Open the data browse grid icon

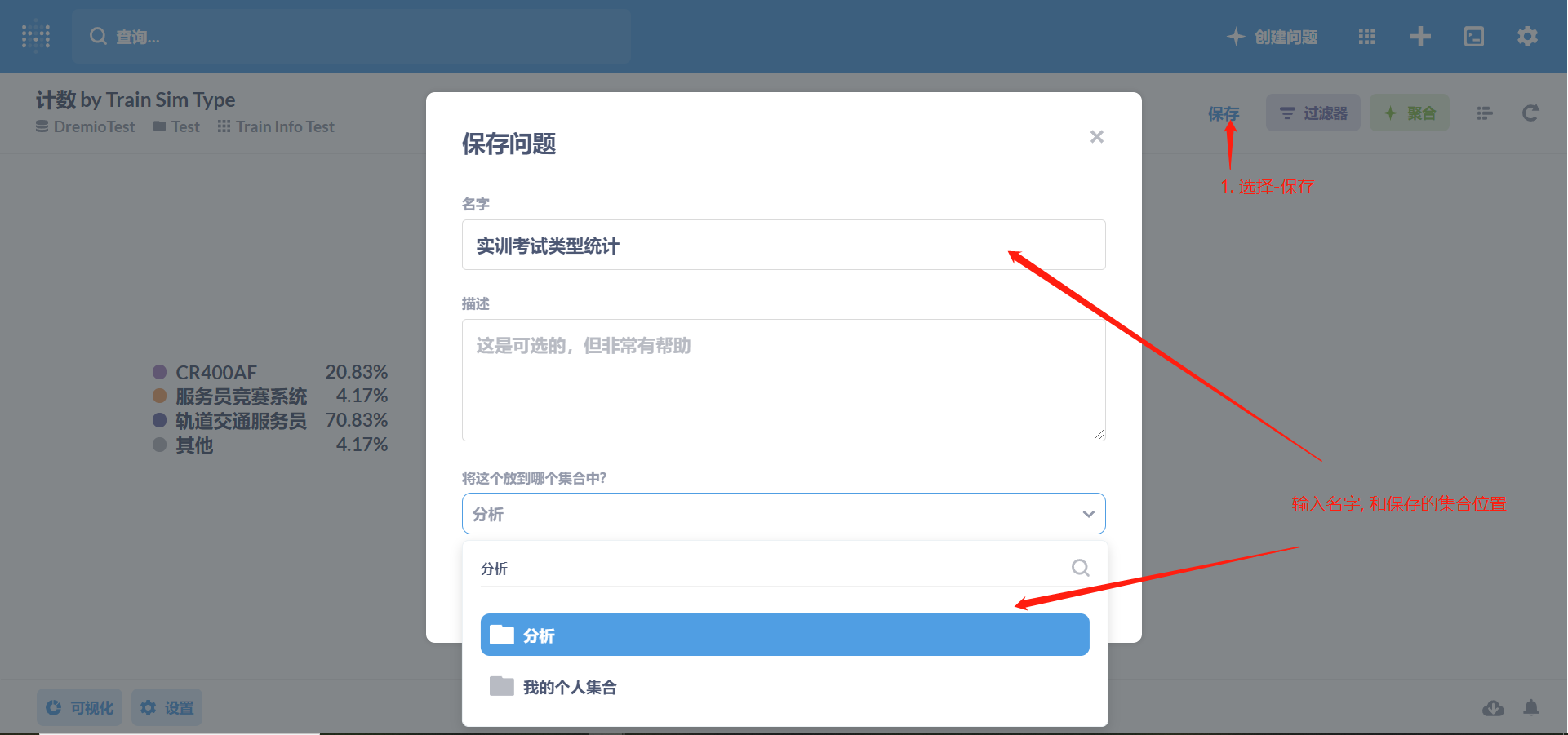[1366, 37]
